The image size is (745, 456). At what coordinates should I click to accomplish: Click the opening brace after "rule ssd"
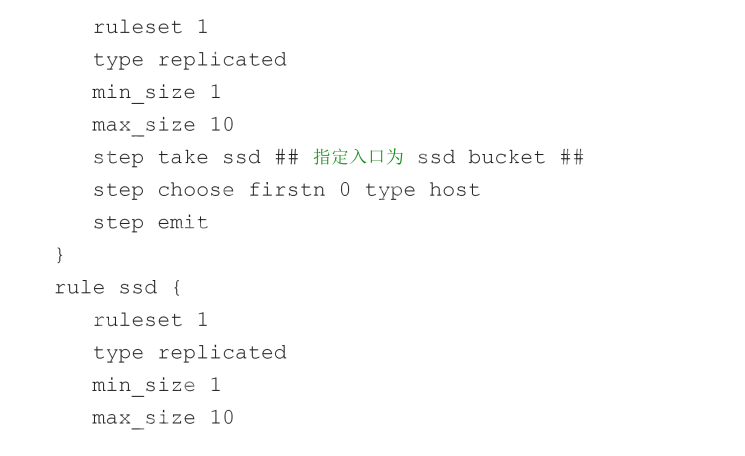coord(176,287)
